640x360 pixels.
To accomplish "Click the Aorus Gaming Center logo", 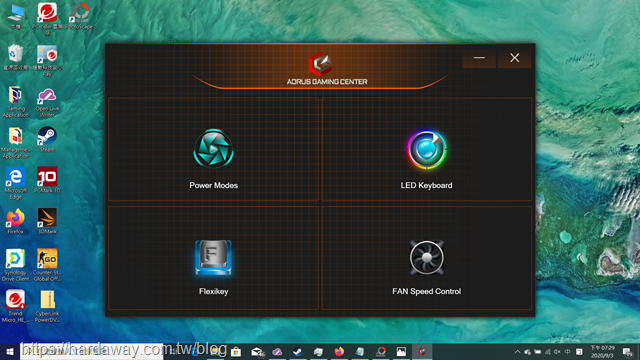I will pos(320,64).
